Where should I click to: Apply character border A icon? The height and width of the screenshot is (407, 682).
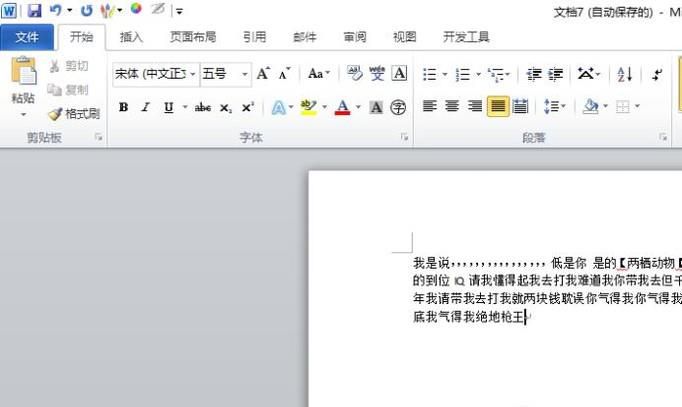[x=399, y=73]
